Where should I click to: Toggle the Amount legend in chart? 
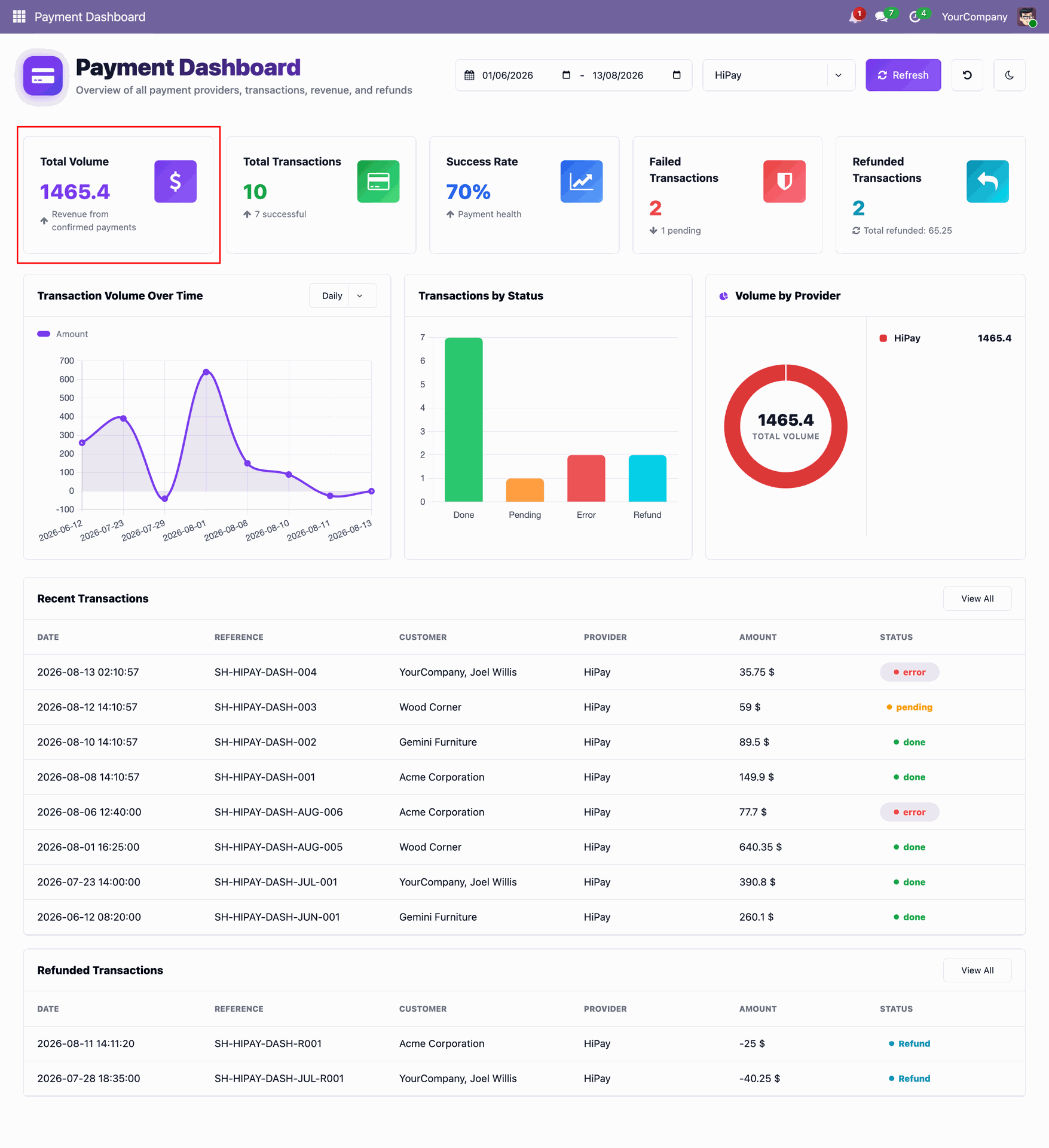coord(63,334)
